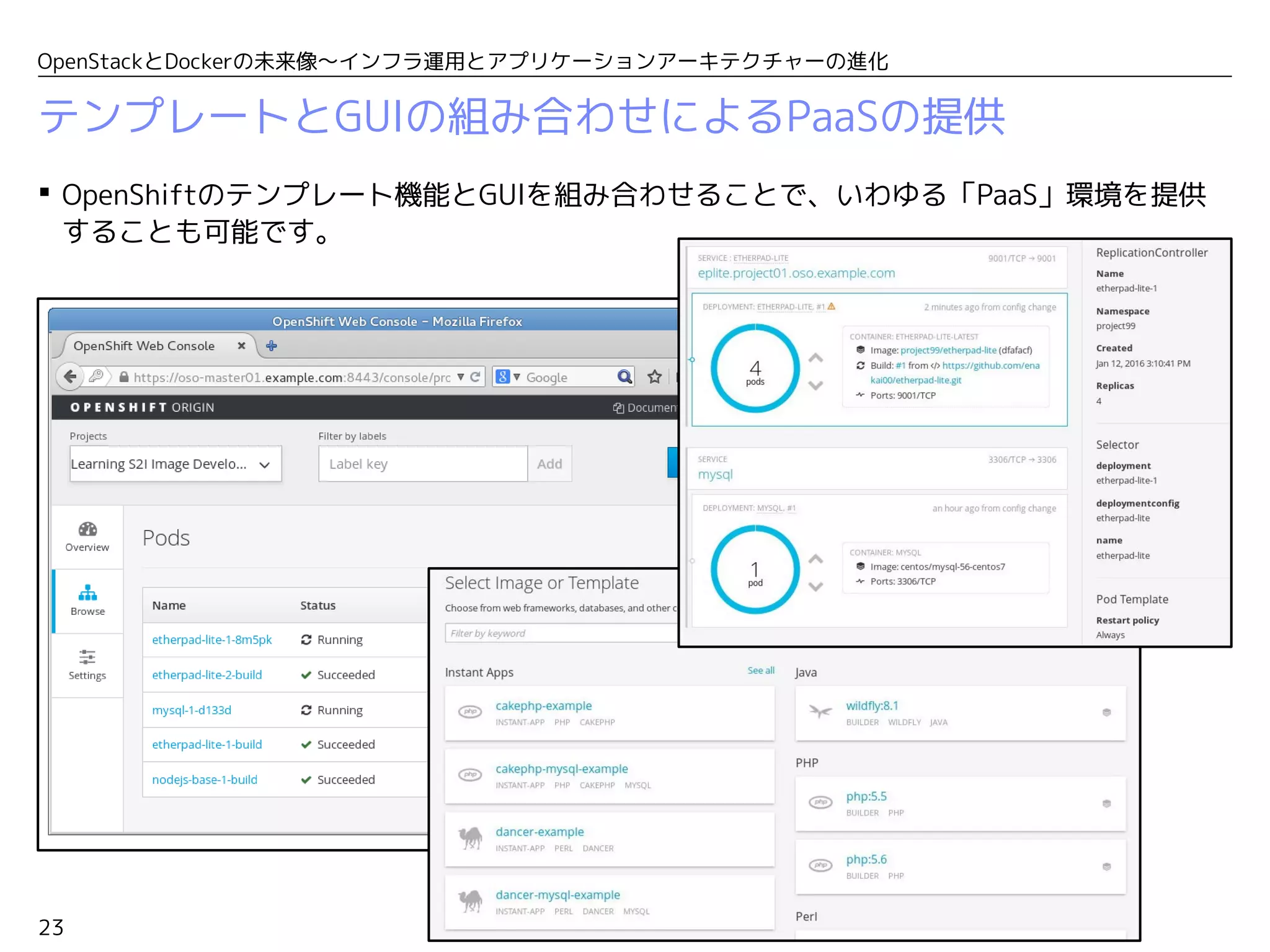Open the new tab plus icon
Viewport: 1270px width, 952px height.
(271, 346)
